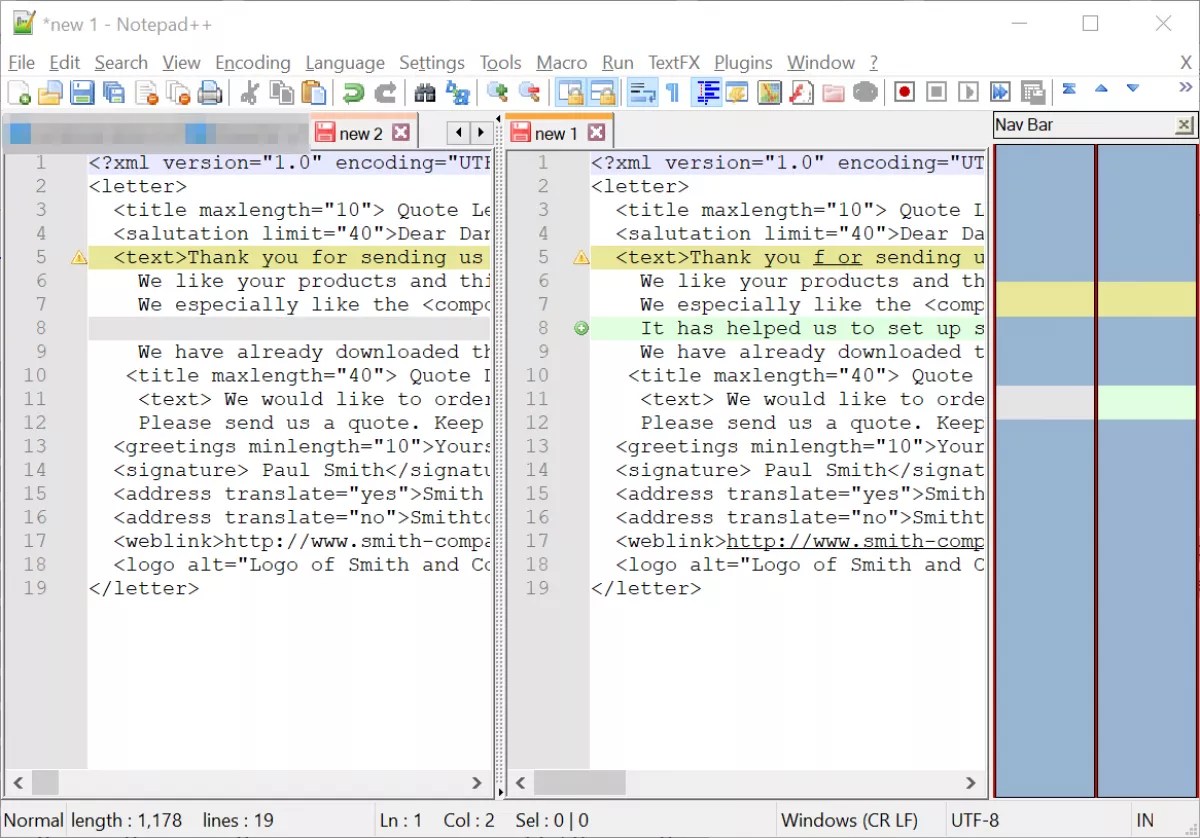Close the Nav Bar panel
Image resolution: width=1200 pixels, height=838 pixels.
(1184, 125)
